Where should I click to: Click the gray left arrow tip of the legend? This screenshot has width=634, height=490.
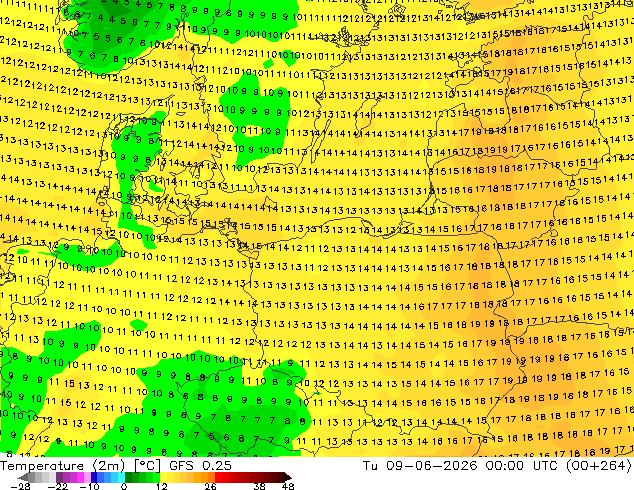point(23,477)
